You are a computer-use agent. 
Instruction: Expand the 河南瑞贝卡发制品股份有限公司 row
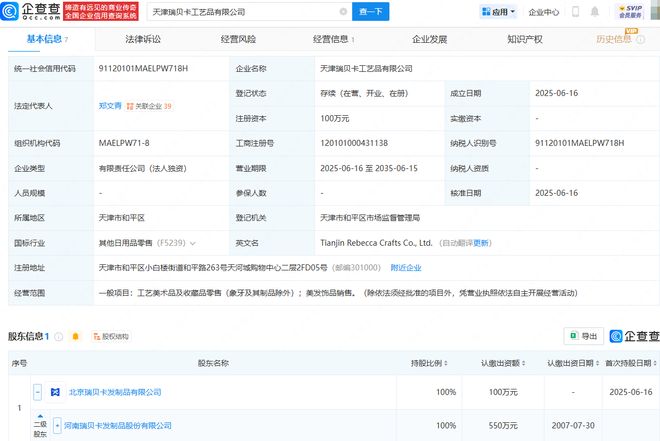[57, 425]
